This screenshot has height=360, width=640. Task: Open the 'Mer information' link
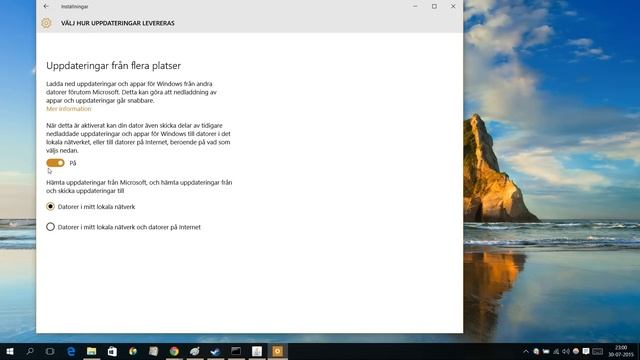(69, 109)
